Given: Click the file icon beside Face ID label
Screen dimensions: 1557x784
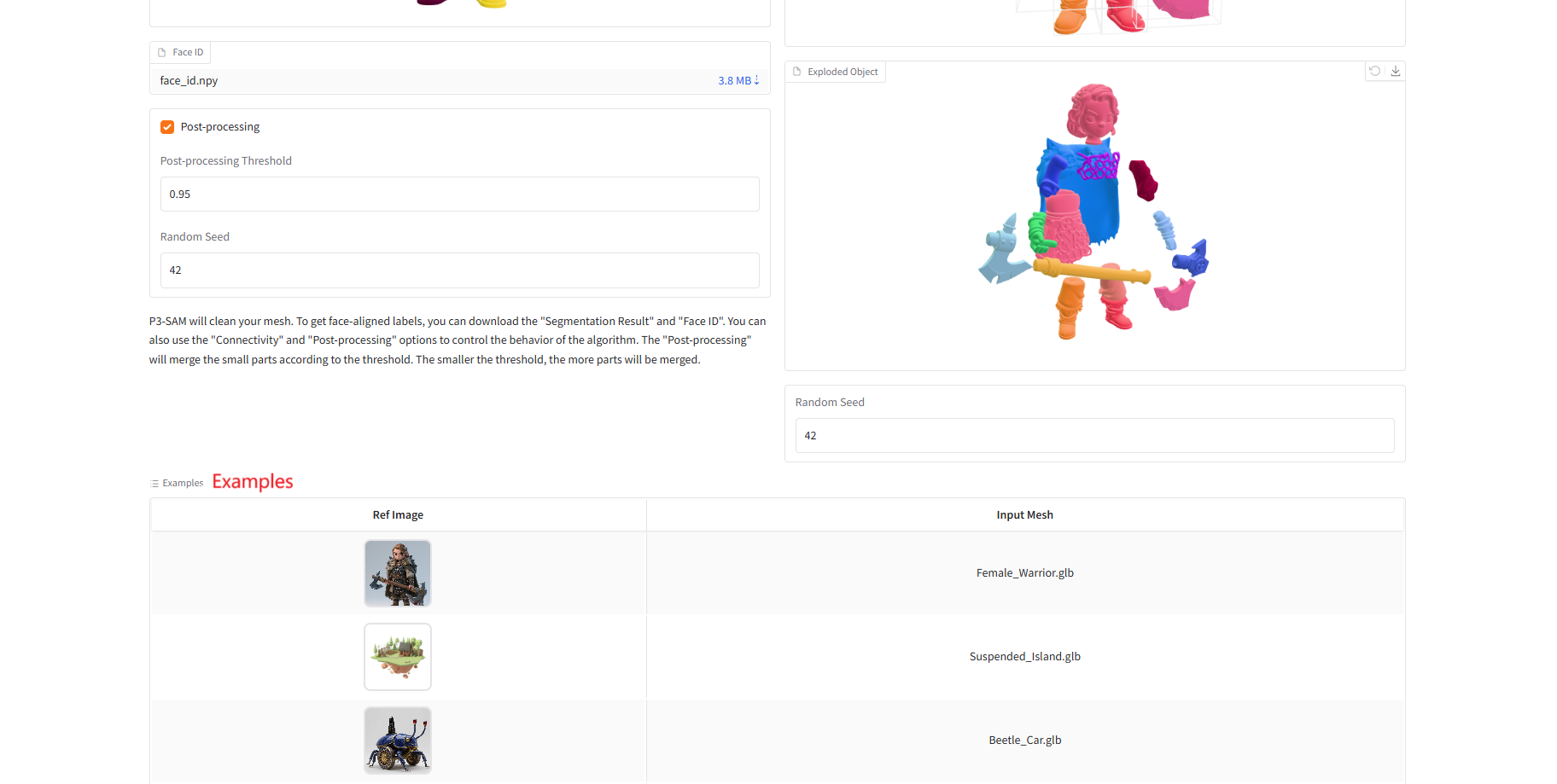Looking at the screenshot, I should [162, 53].
